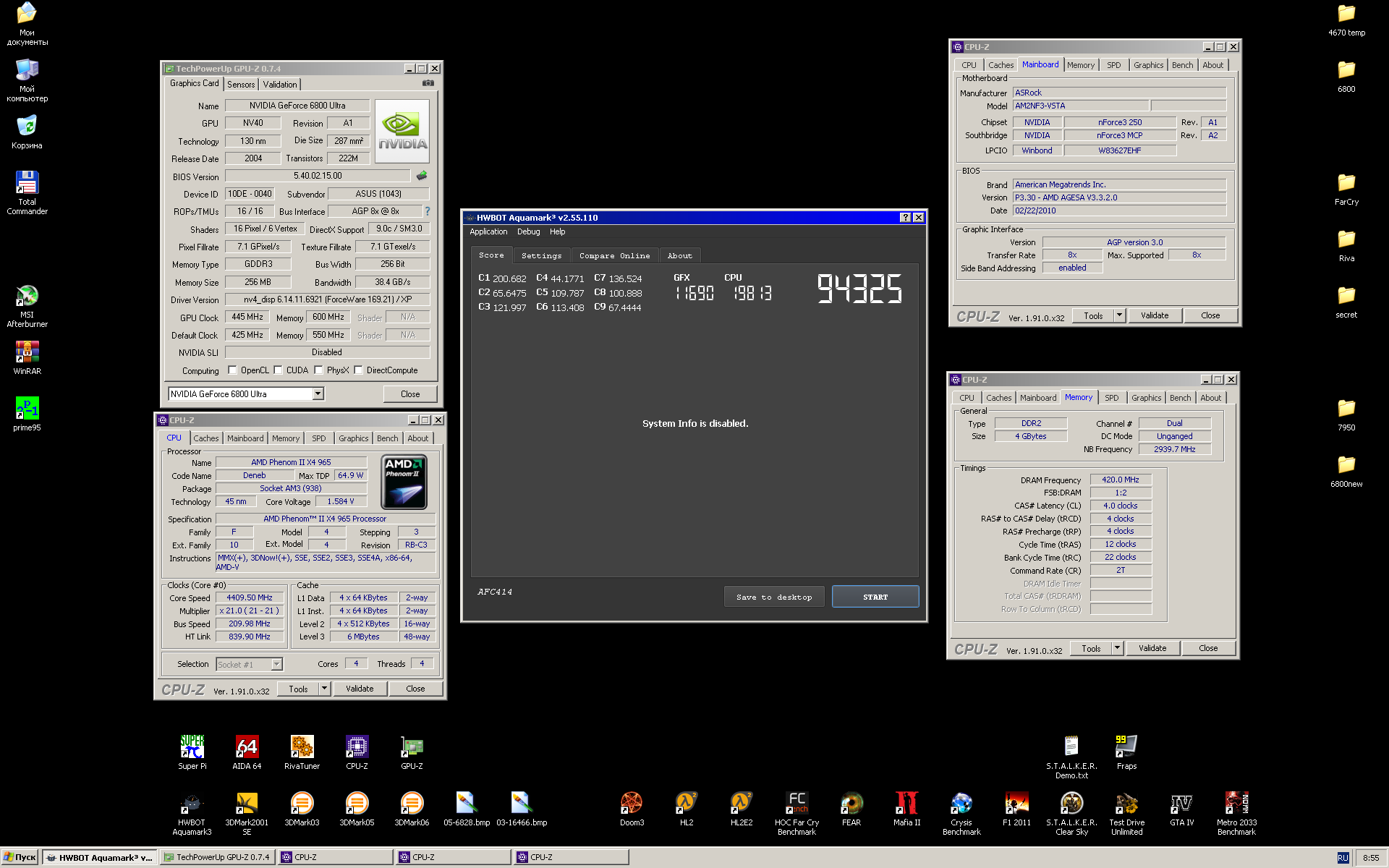Expand Tools arrow in CPU-Z Memory window
Image resolution: width=1389 pixels, height=868 pixels.
coord(1118,648)
